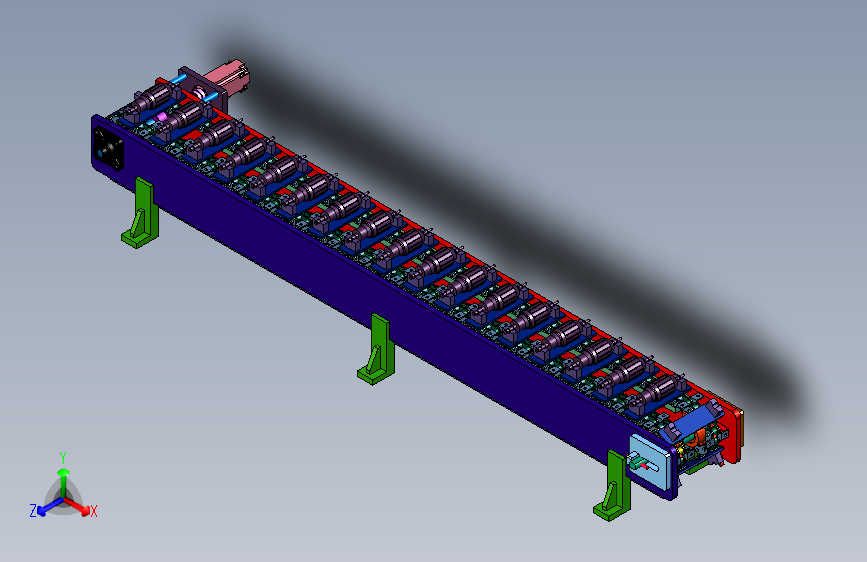Select the pink servo motor on the conveyor
The width and height of the screenshot is (867, 562).
(228, 78)
